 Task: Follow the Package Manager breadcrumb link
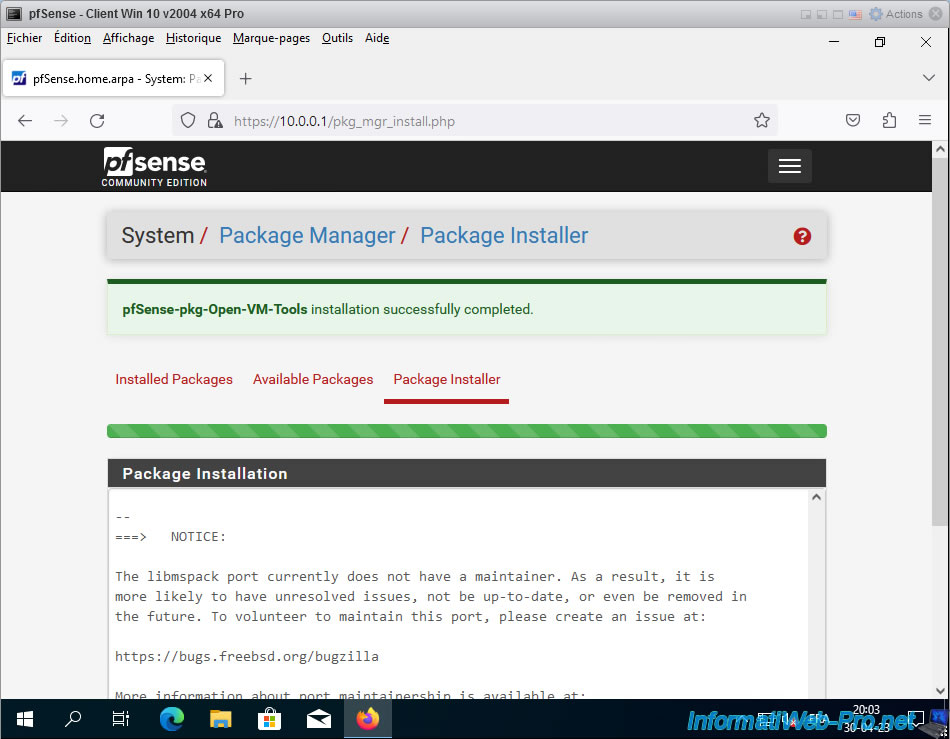[307, 236]
